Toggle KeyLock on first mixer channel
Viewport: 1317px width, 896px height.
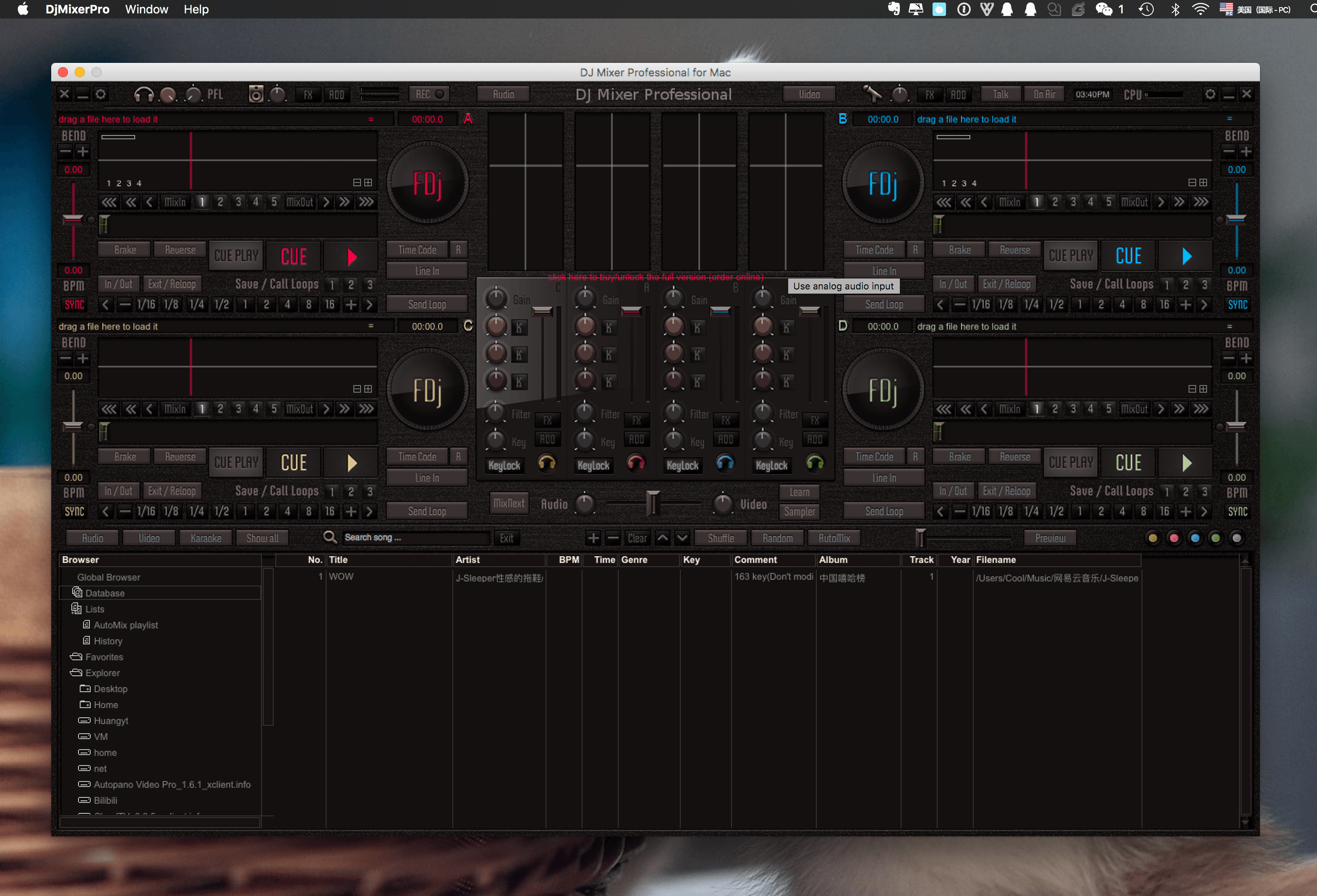click(504, 466)
